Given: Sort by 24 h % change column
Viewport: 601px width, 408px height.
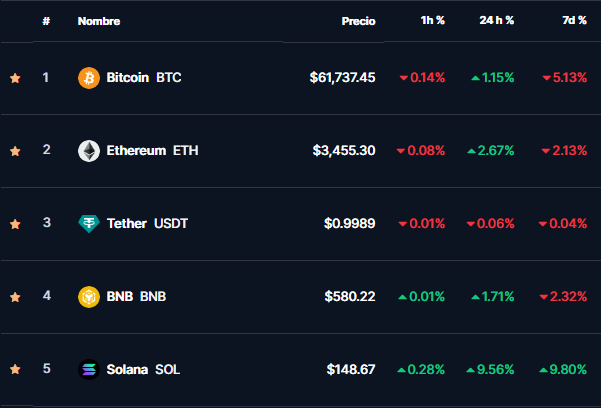Looking at the screenshot, I should (x=496, y=21).
